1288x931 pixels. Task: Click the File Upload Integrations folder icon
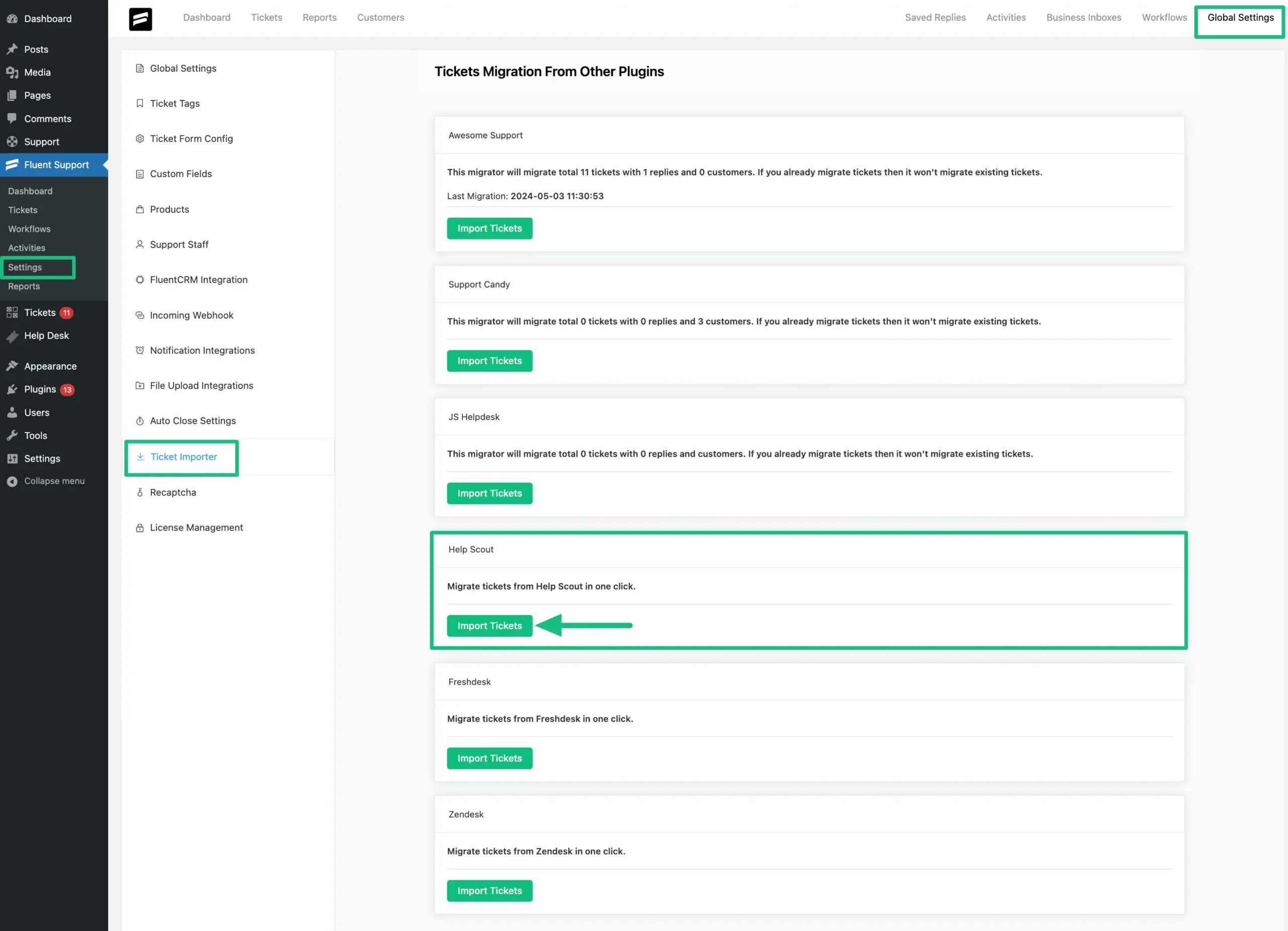[x=140, y=385]
